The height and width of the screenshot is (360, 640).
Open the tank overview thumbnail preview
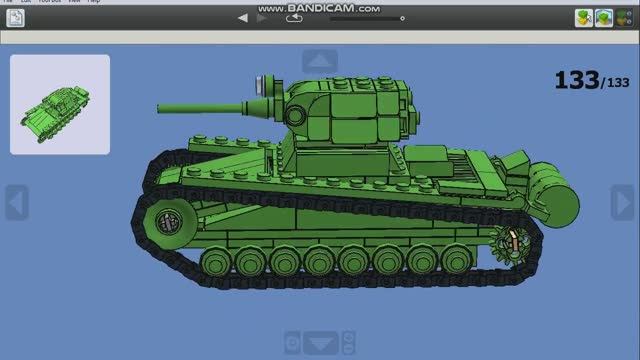tap(60, 104)
